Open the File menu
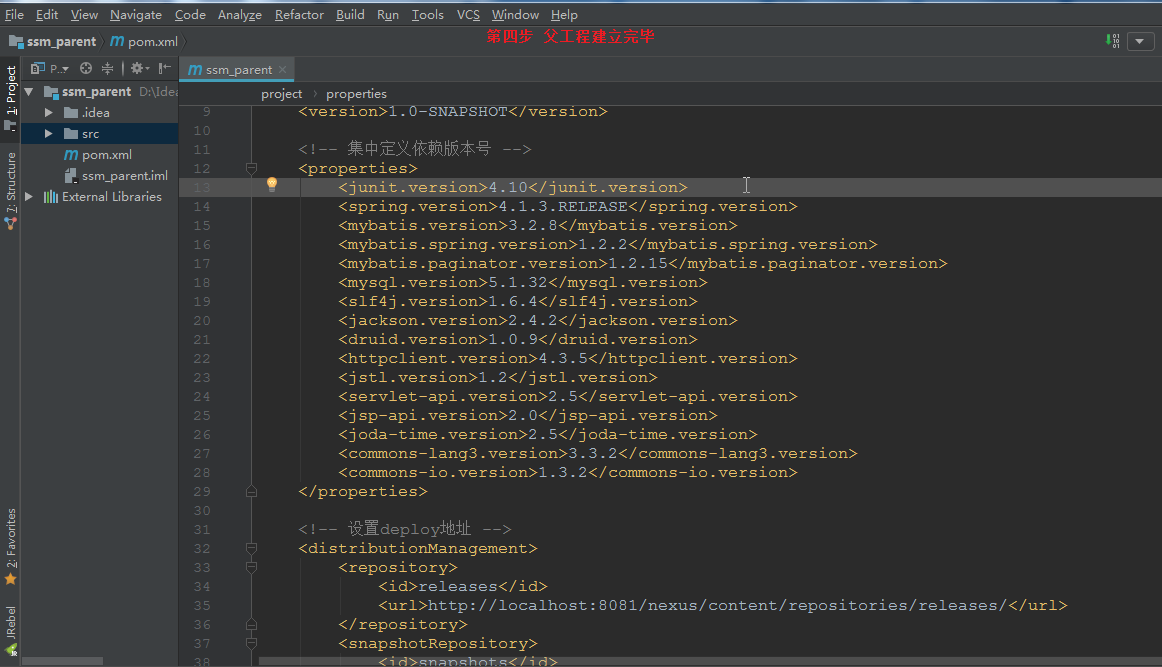This screenshot has width=1162, height=667. (x=14, y=15)
